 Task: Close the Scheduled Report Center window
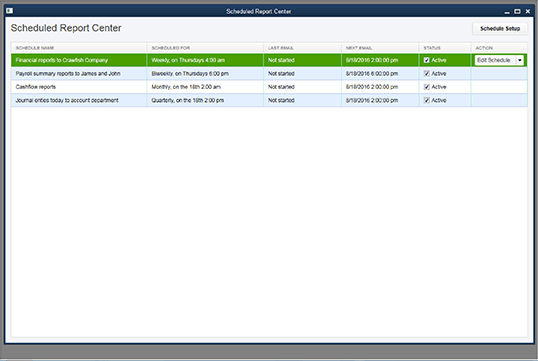point(528,11)
